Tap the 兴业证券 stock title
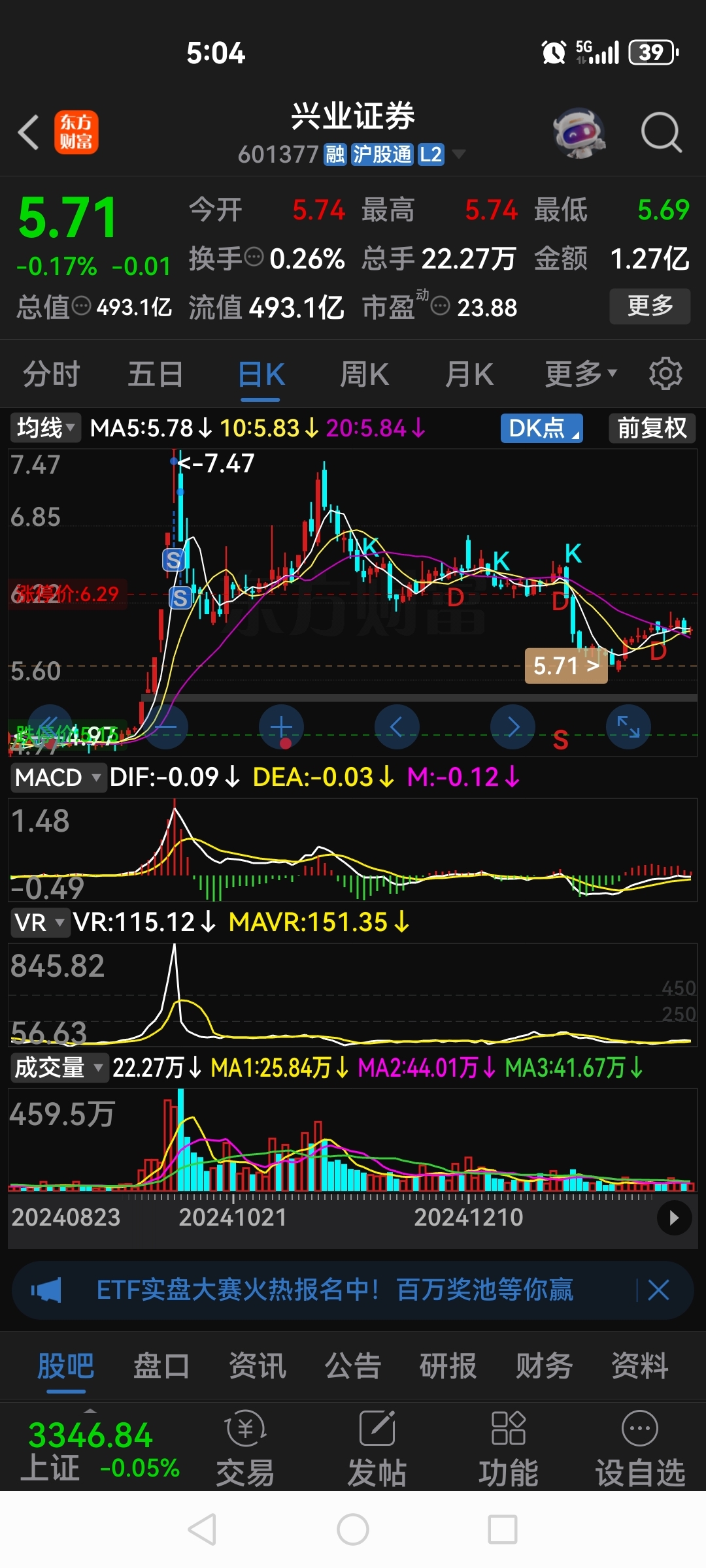 (x=353, y=116)
